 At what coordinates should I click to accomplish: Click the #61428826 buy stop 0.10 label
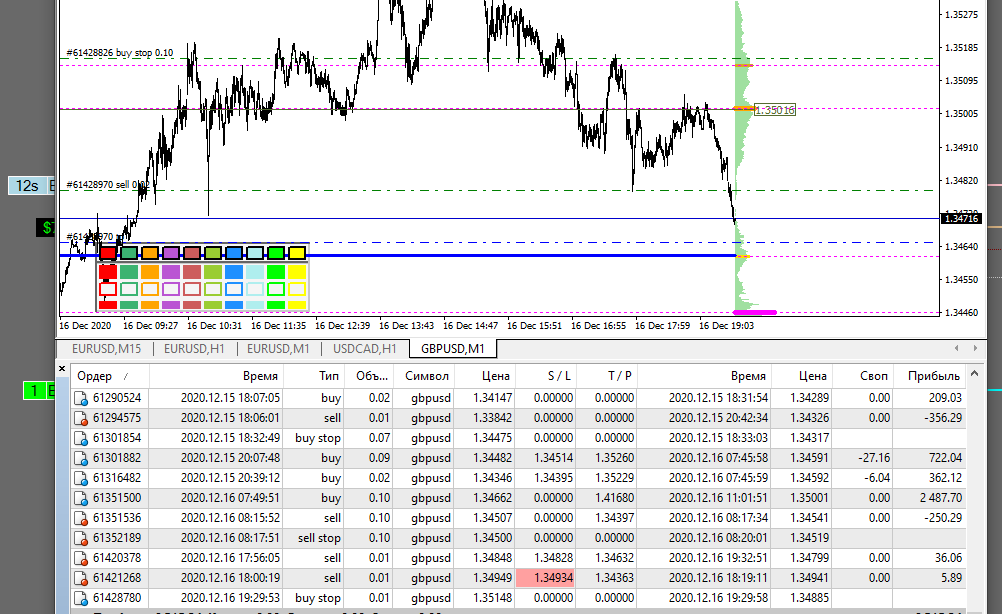pyautogui.click(x=119, y=53)
